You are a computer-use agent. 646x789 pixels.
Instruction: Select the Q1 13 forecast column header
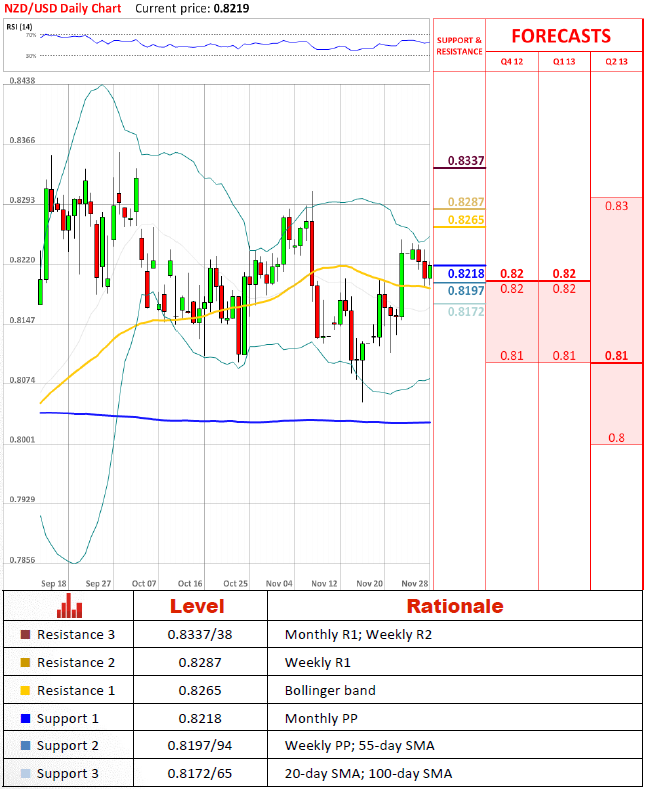point(564,61)
